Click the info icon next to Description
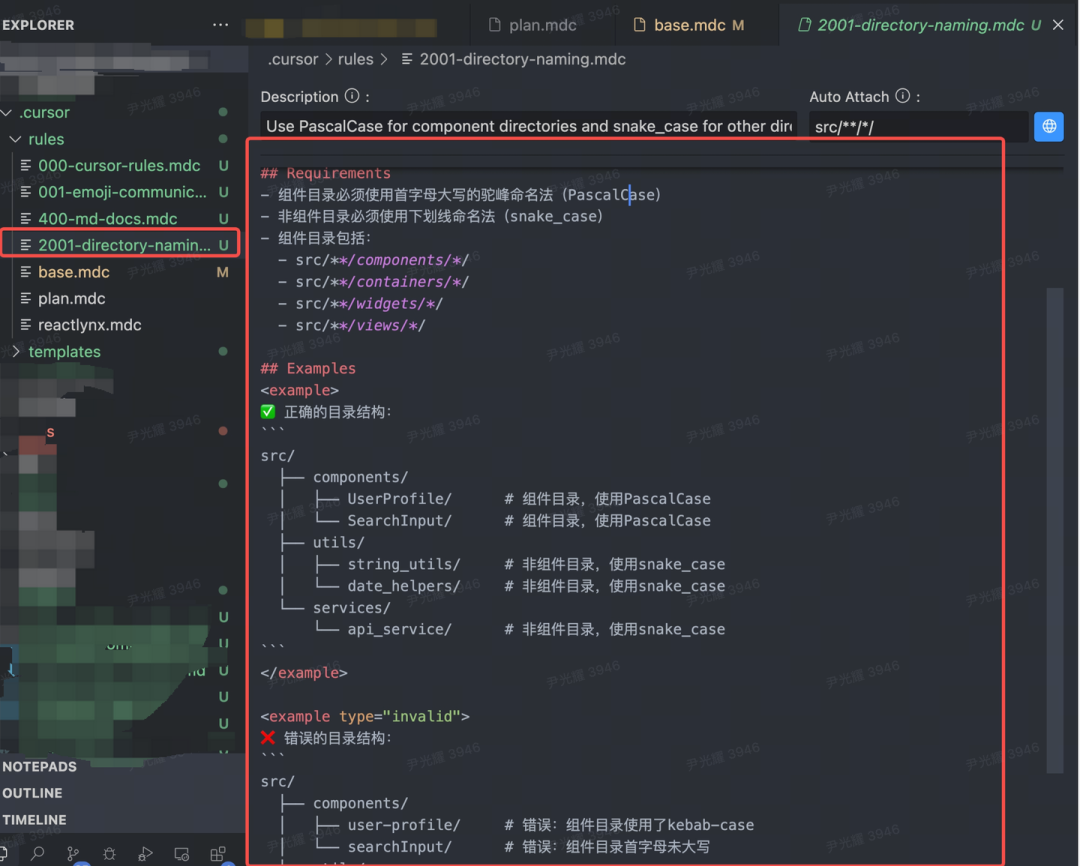The image size is (1080, 866). (x=352, y=96)
